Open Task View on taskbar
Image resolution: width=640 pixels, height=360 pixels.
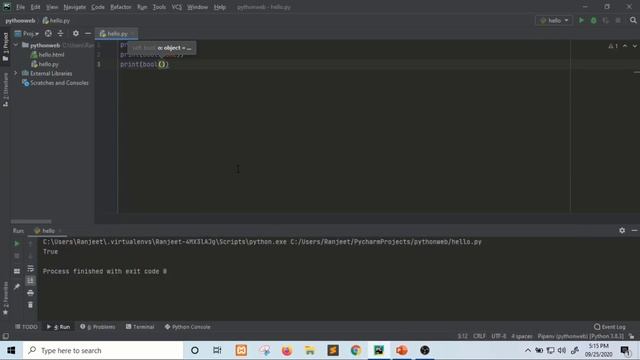[x=217, y=350]
